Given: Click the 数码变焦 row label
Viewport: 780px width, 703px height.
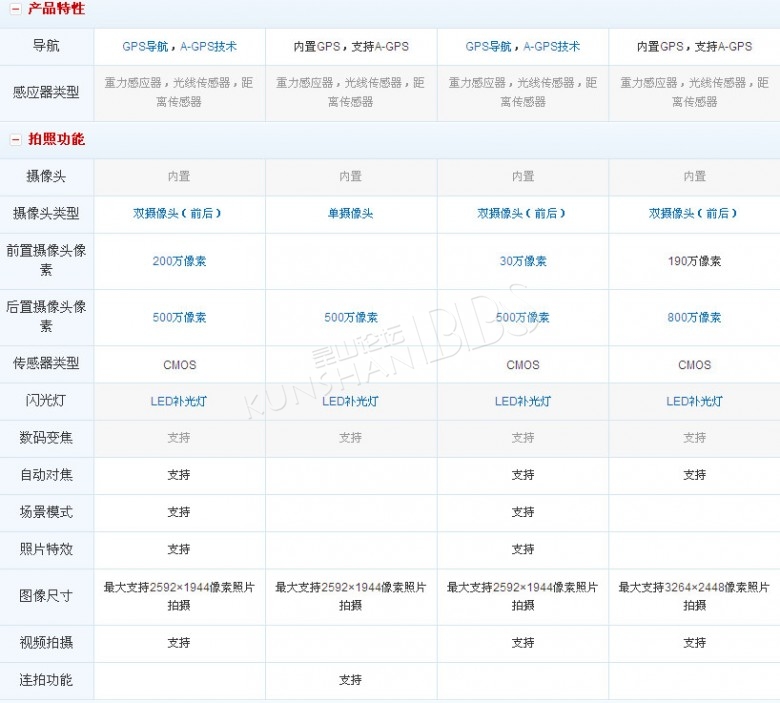Looking at the screenshot, I should tap(46, 438).
